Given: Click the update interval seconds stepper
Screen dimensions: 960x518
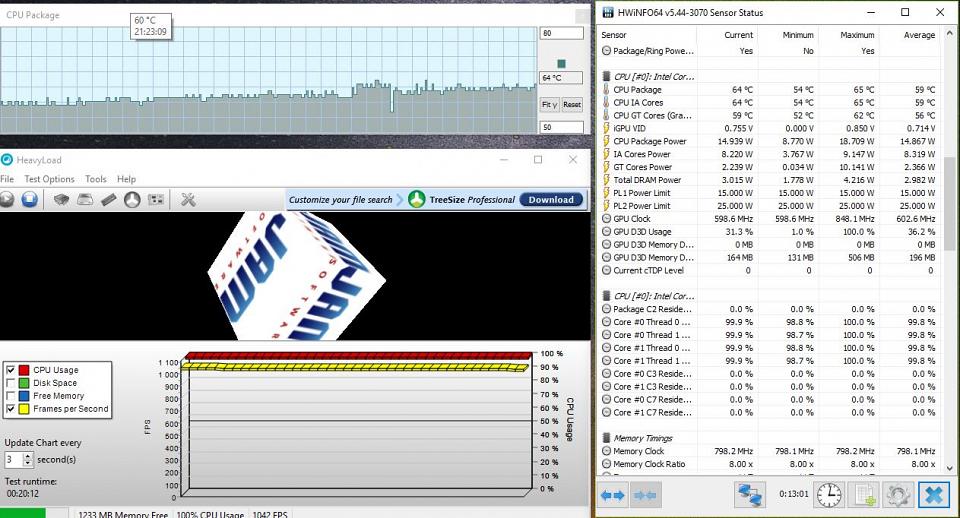Looking at the screenshot, I should tap(28, 459).
